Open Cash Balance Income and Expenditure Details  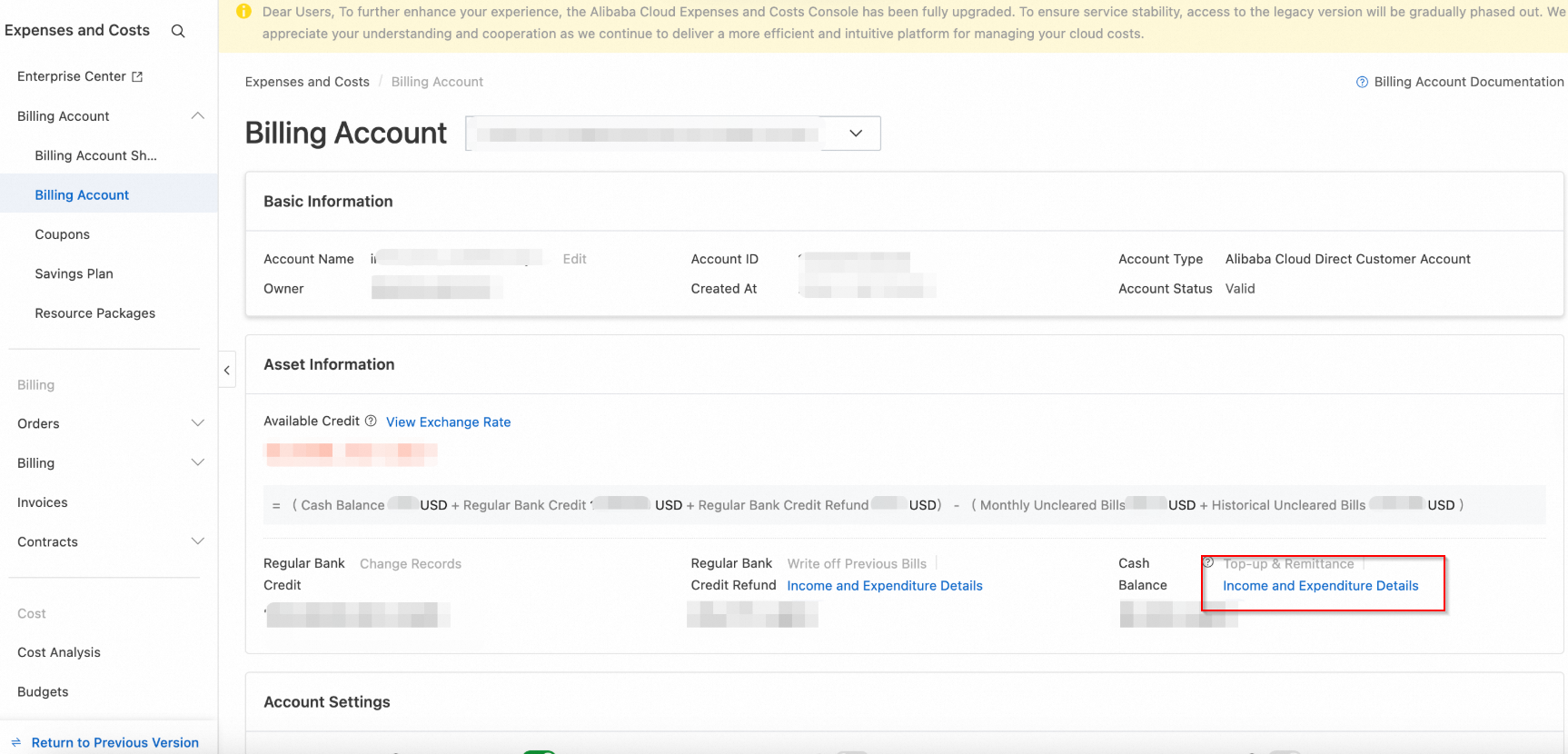pos(1321,585)
